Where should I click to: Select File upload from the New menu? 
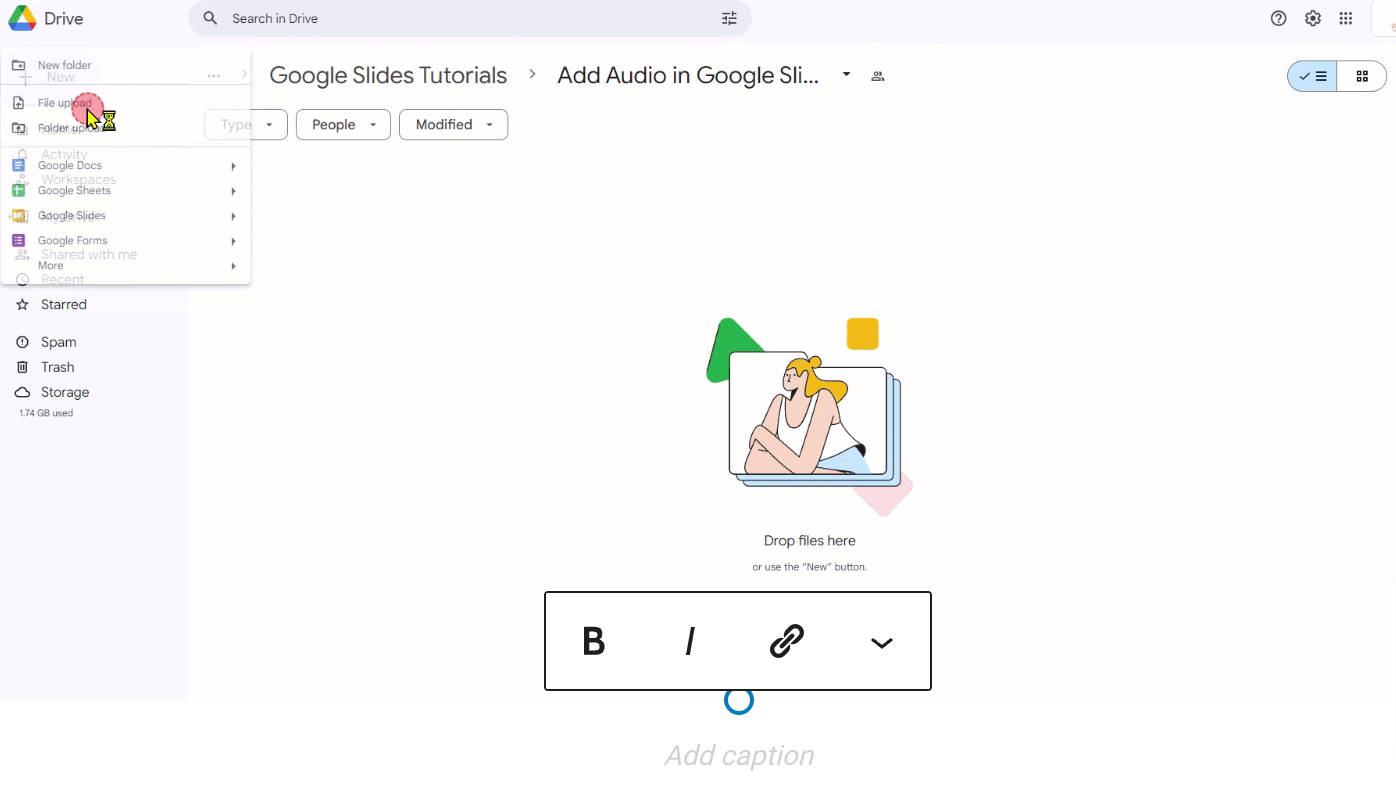[x=62, y=102]
